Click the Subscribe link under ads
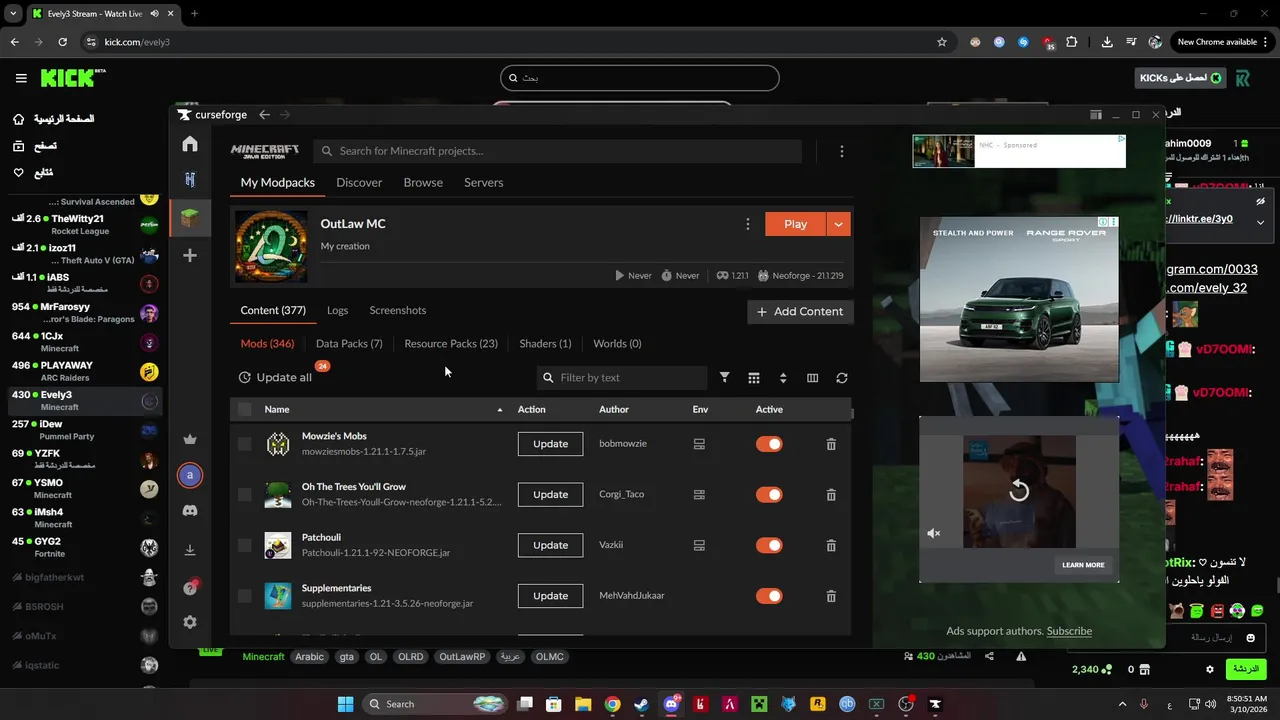1280x720 pixels. point(1069,631)
